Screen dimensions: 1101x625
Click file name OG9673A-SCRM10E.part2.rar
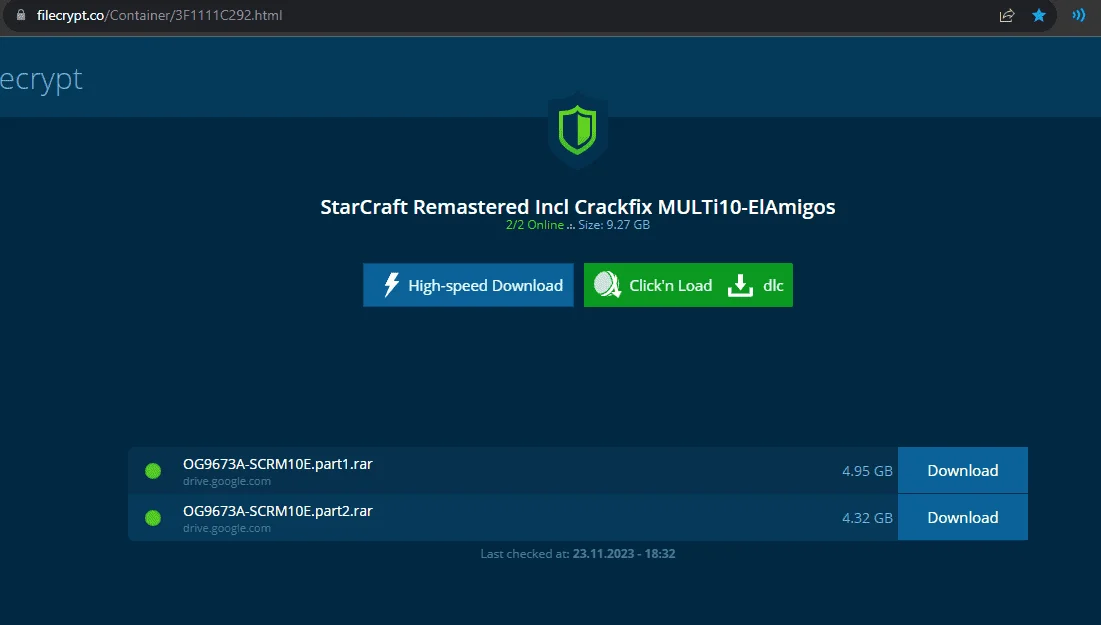pyautogui.click(x=278, y=511)
